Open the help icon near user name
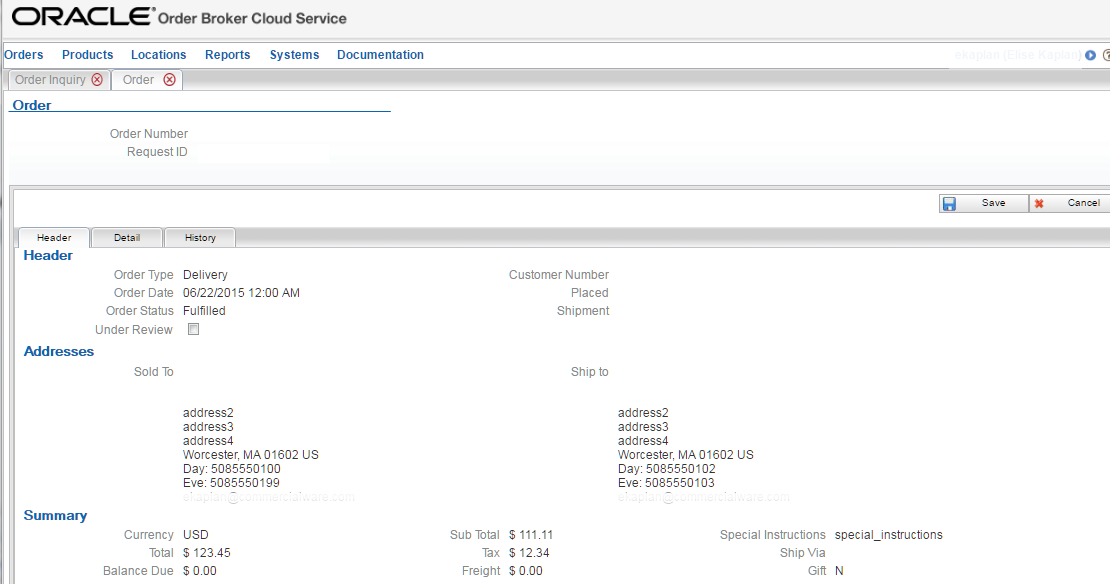 click(x=1104, y=55)
